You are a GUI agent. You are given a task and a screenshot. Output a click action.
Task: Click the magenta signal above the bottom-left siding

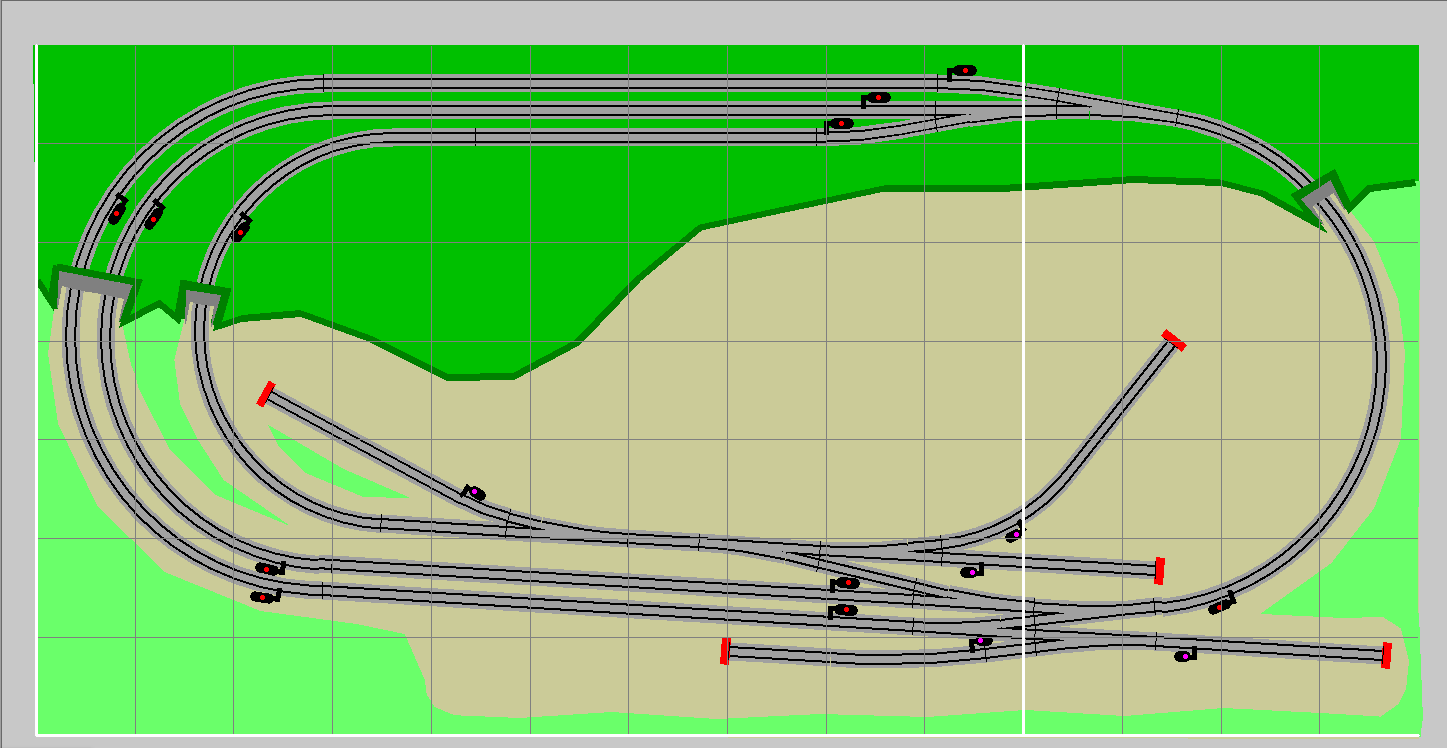click(x=982, y=642)
